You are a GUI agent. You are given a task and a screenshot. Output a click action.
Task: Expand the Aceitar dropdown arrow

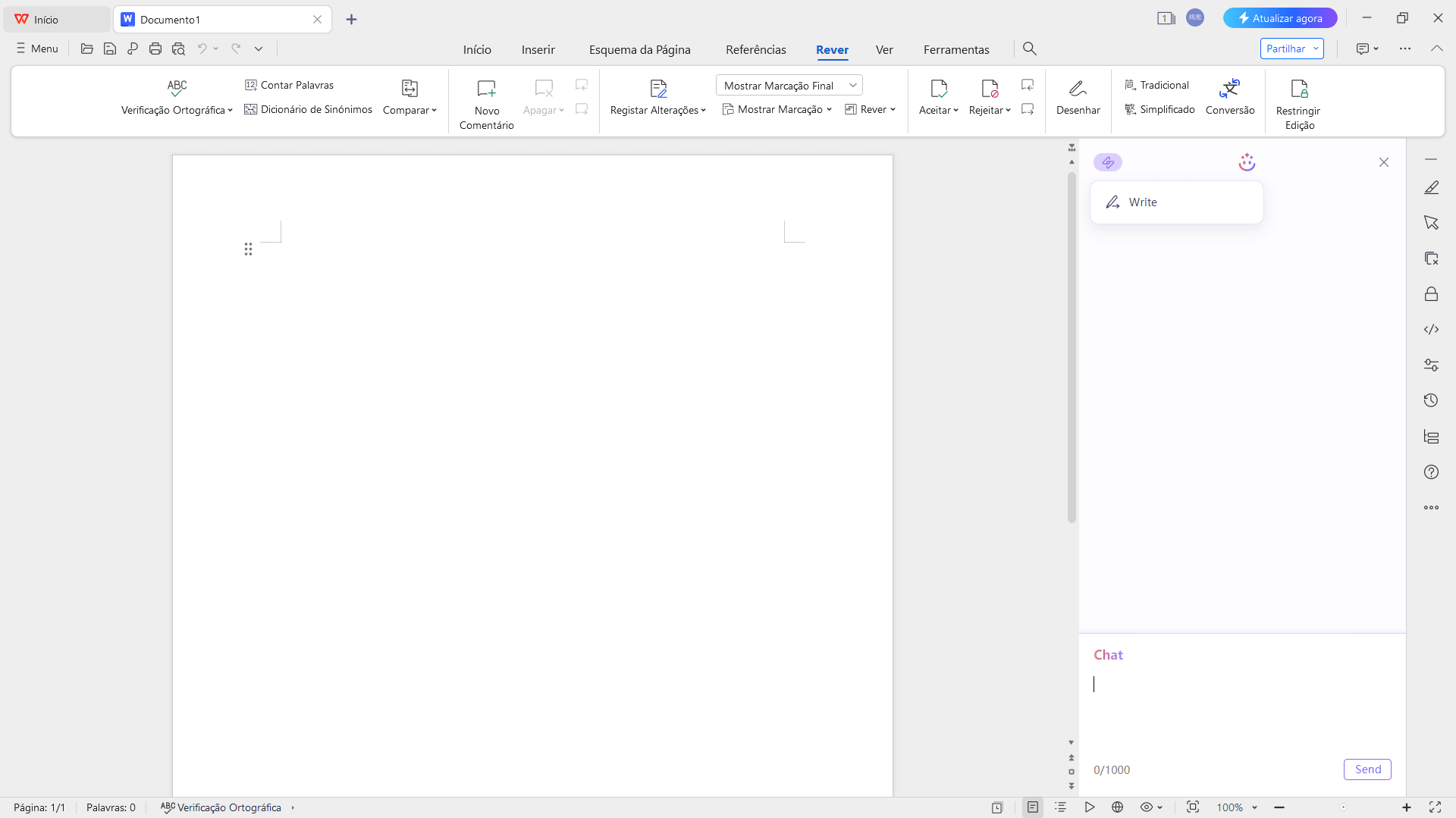pyautogui.click(x=955, y=111)
